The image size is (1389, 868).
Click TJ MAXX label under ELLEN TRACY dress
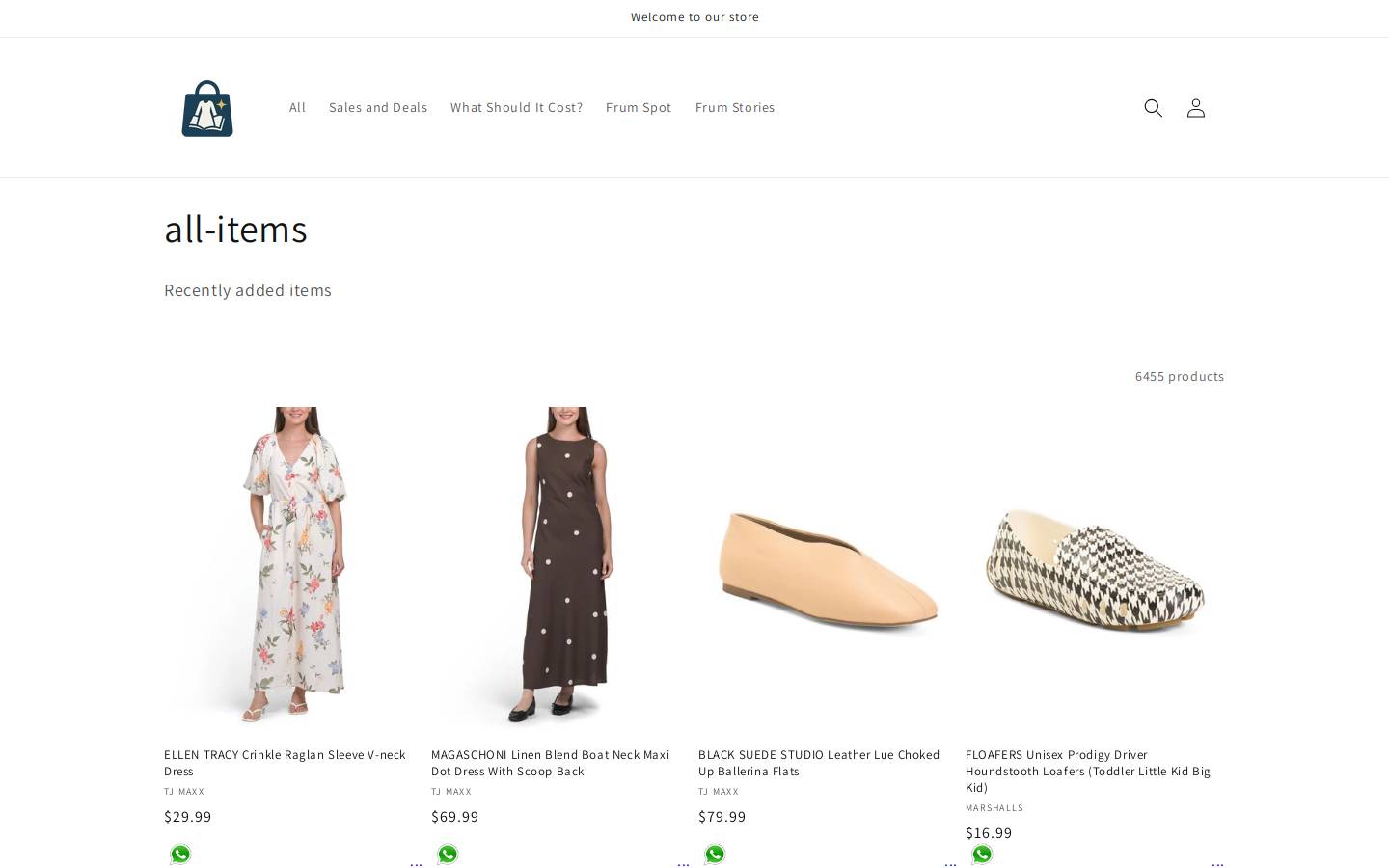184,792
